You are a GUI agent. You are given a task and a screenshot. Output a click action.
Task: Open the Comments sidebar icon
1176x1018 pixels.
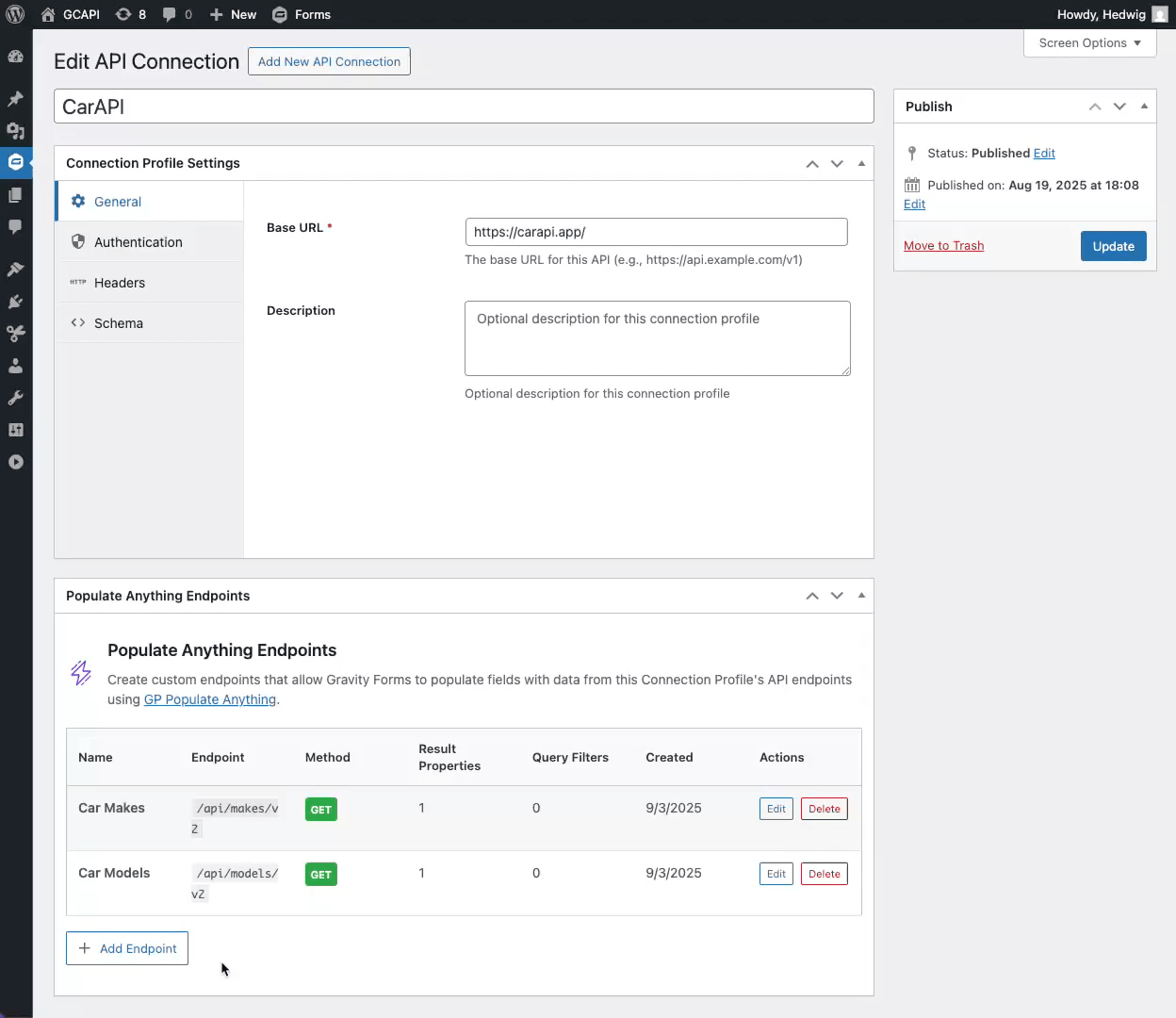[16, 227]
